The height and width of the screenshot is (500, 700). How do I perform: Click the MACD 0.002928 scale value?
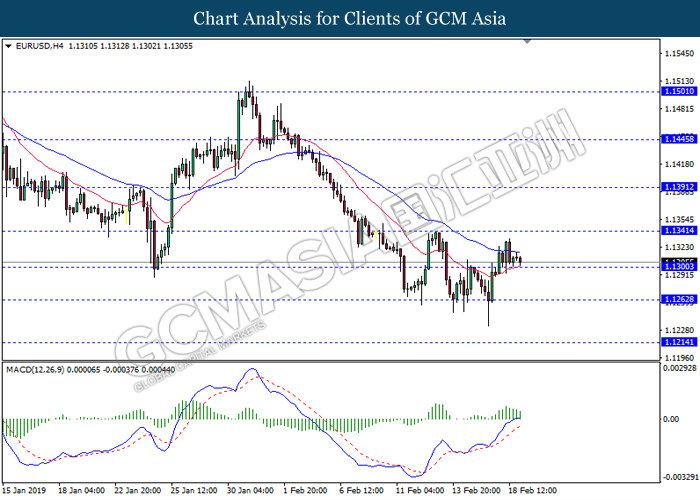(x=680, y=368)
